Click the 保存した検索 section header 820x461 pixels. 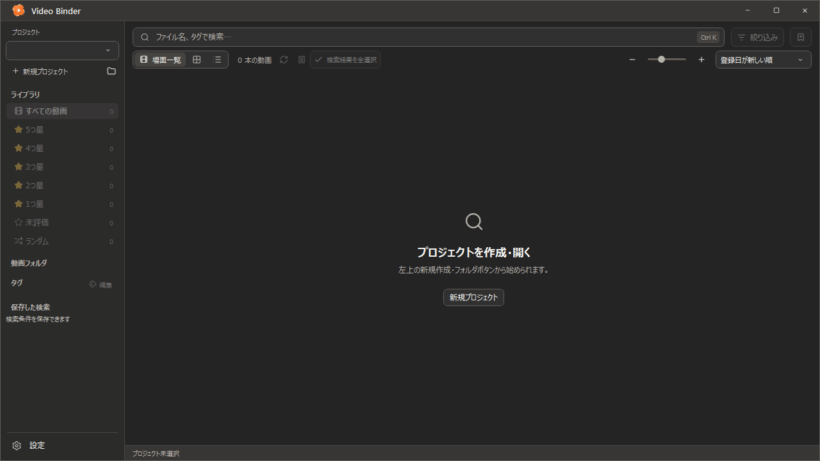click(x=30, y=307)
